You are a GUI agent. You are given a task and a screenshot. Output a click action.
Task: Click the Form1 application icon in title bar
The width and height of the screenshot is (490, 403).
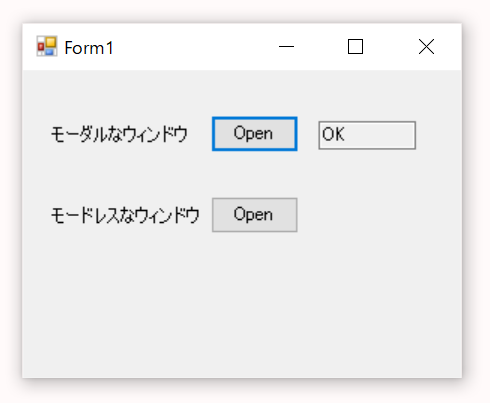point(47,46)
